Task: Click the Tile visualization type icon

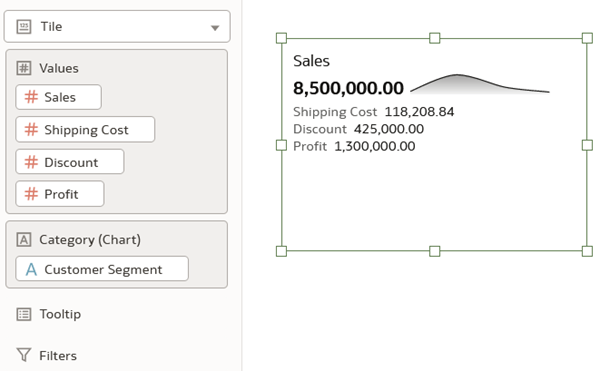Action: [24, 27]
